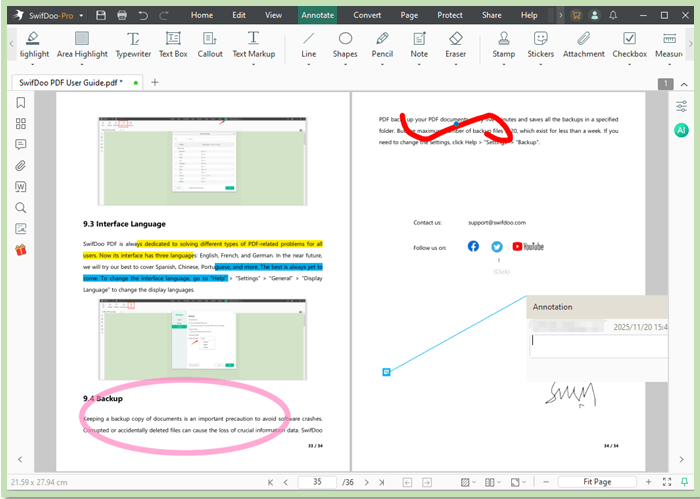Image resolution: width=700 pixels, height=499 pixels.
Task: Show more ribbon tools on the right
Action: (x=691, y=44)
